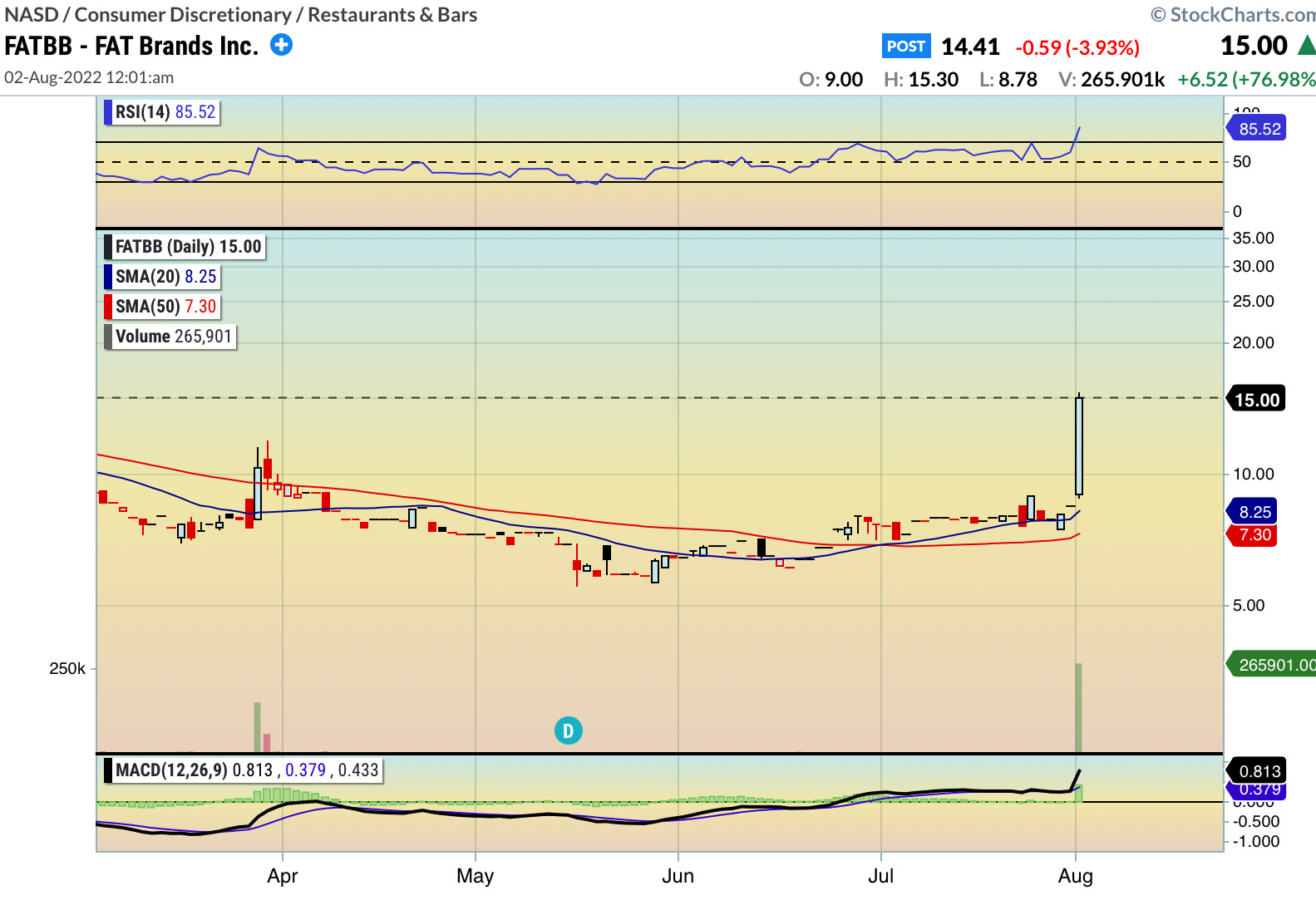Click the -0.59 (-3.93%) change value
This screenshot has height=905, width=1316.
[1077, 47]
